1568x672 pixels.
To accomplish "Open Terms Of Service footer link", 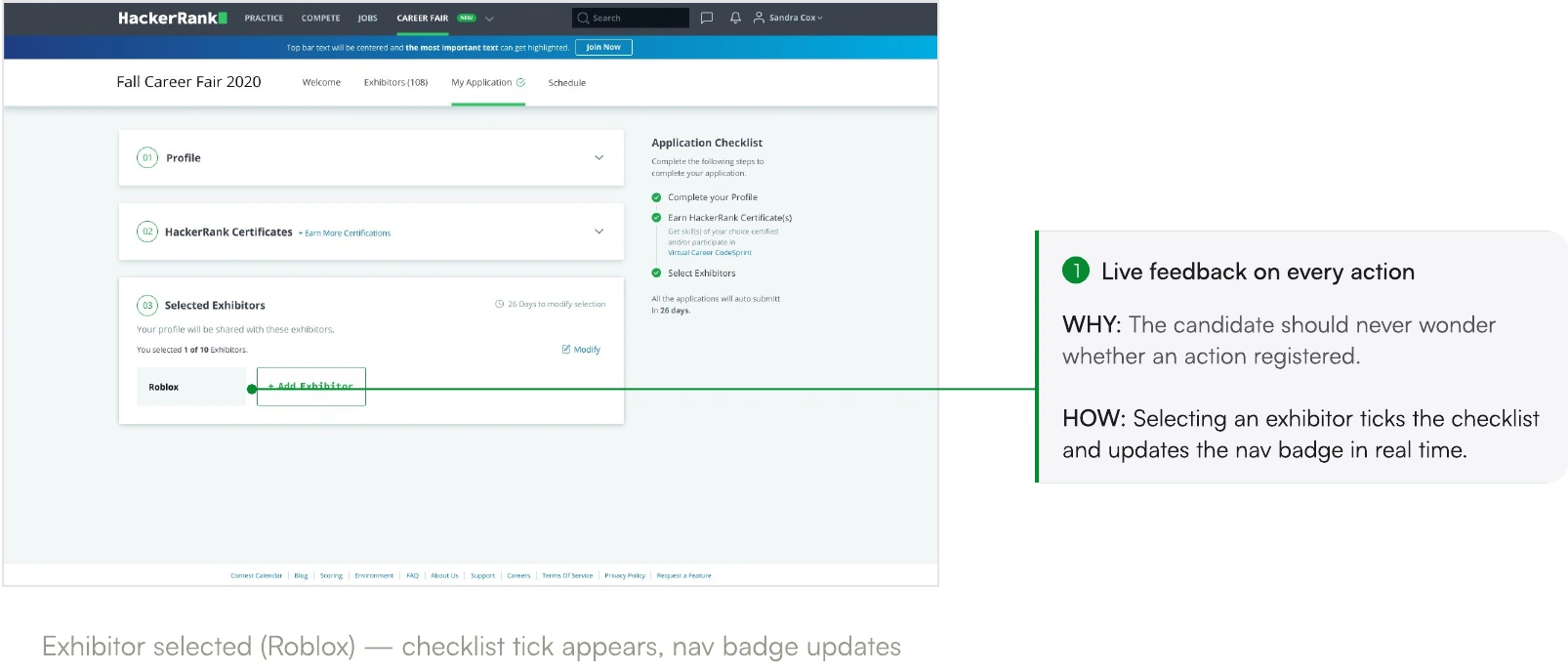I will tap(567, 575).
